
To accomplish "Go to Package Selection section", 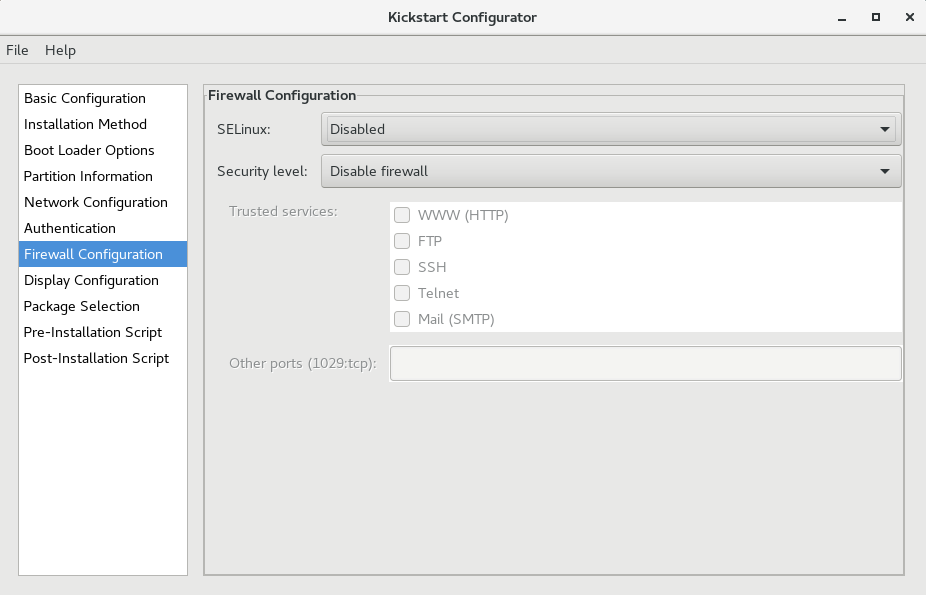I will [82, 306].
